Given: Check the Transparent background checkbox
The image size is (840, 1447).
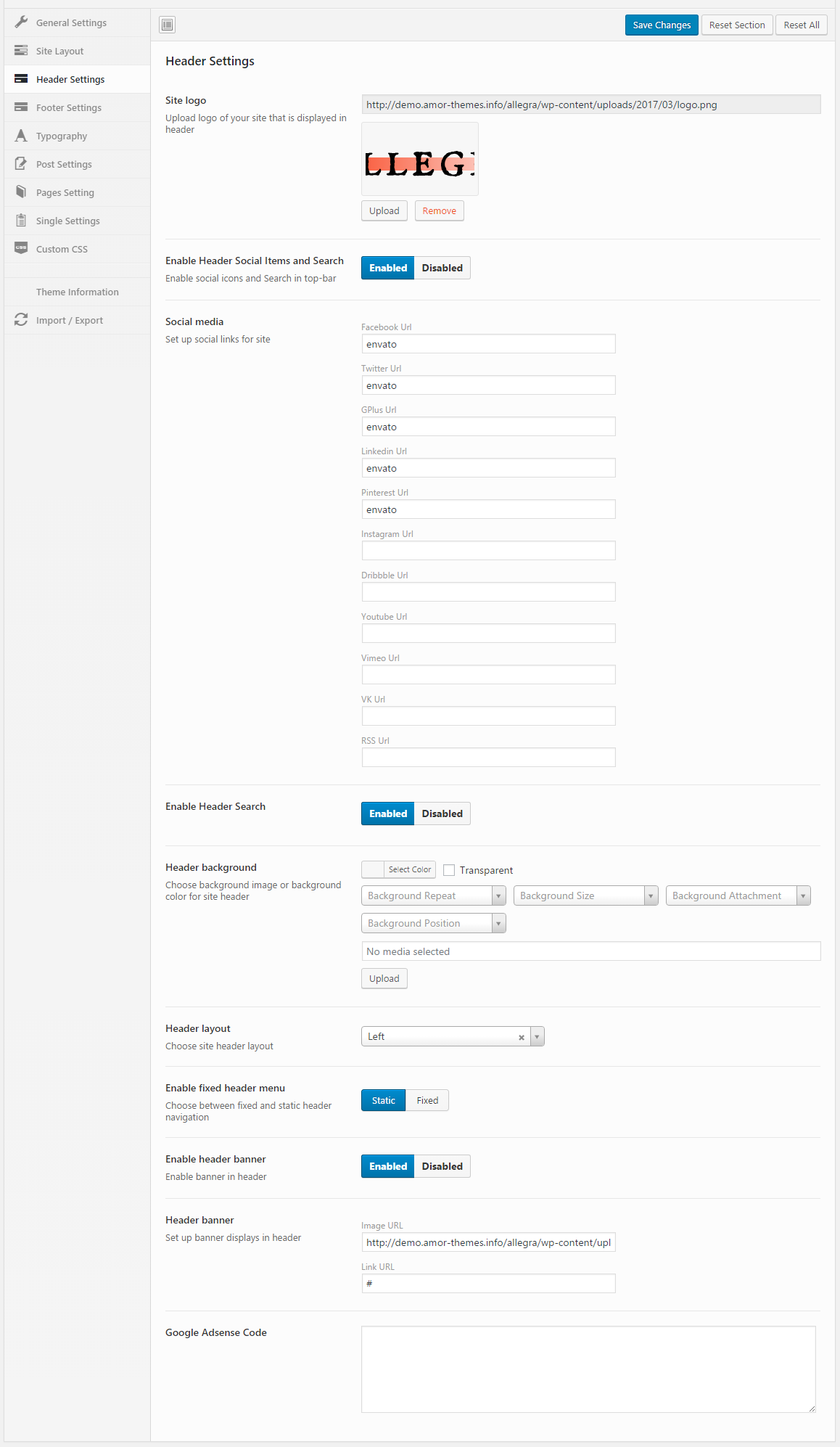Looking at the screenshot, I should click(x=449, y=870).
